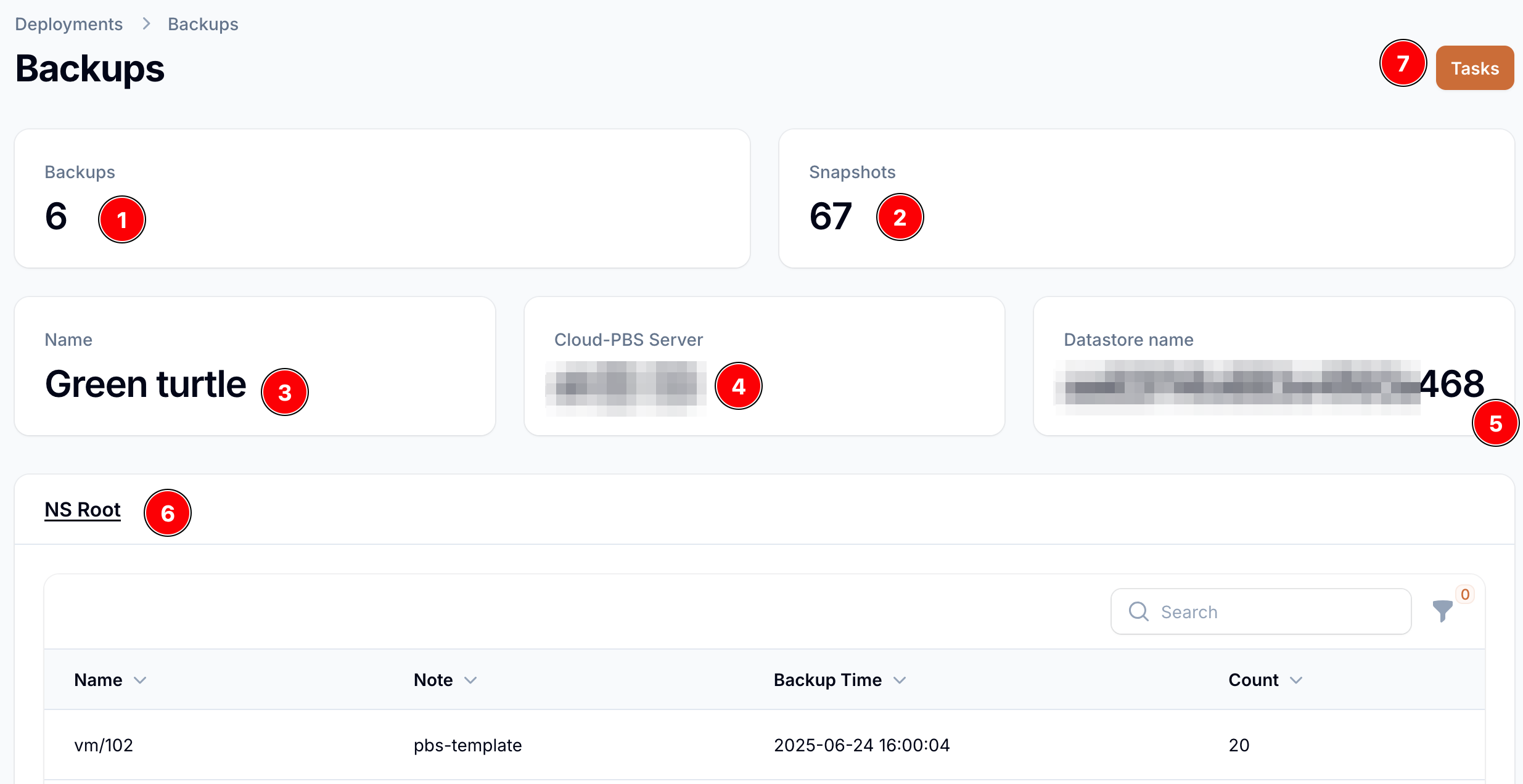Click red annotation marker 2
Screen dimensions: 1523x784
point(900,217)
